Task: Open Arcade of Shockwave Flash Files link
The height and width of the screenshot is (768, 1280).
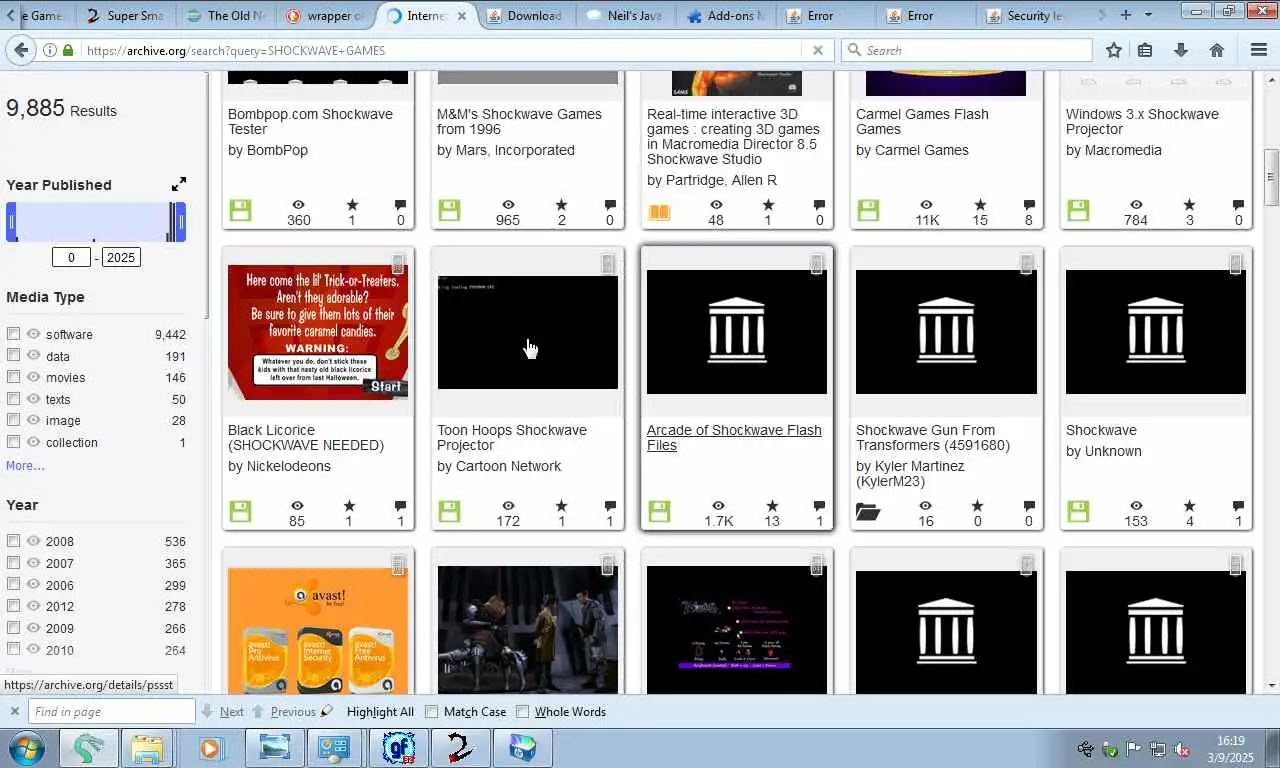Action: [x=734, y=438]
